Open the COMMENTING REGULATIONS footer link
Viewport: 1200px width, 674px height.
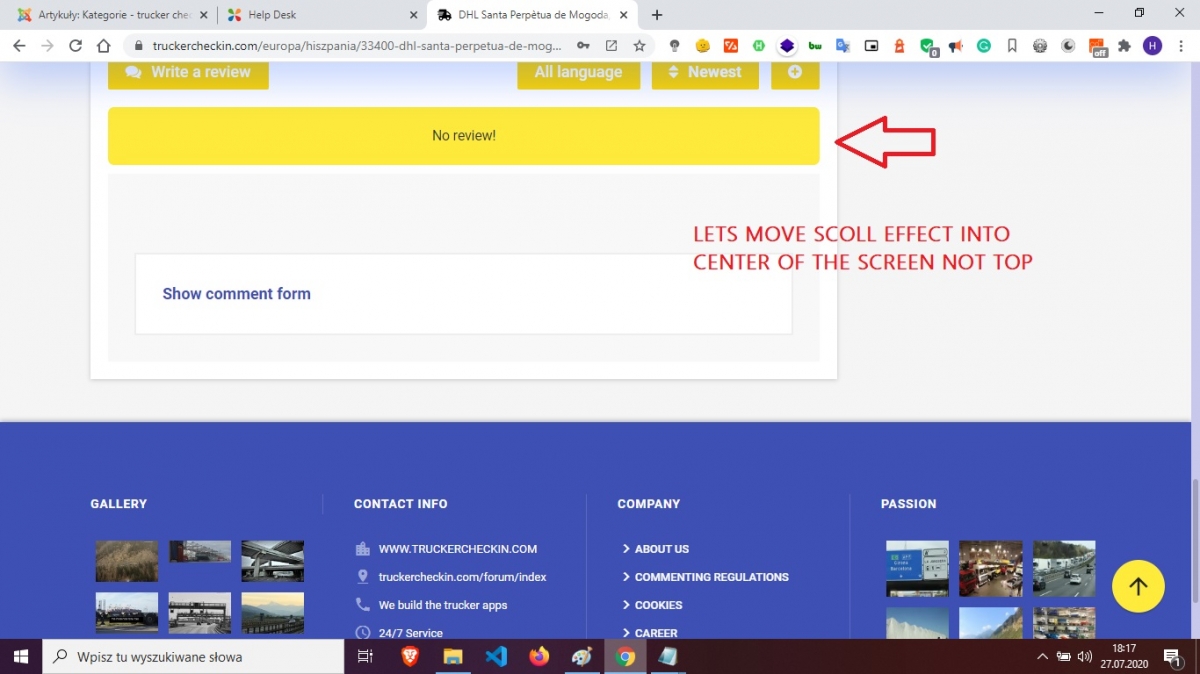(x=711, y=577)
